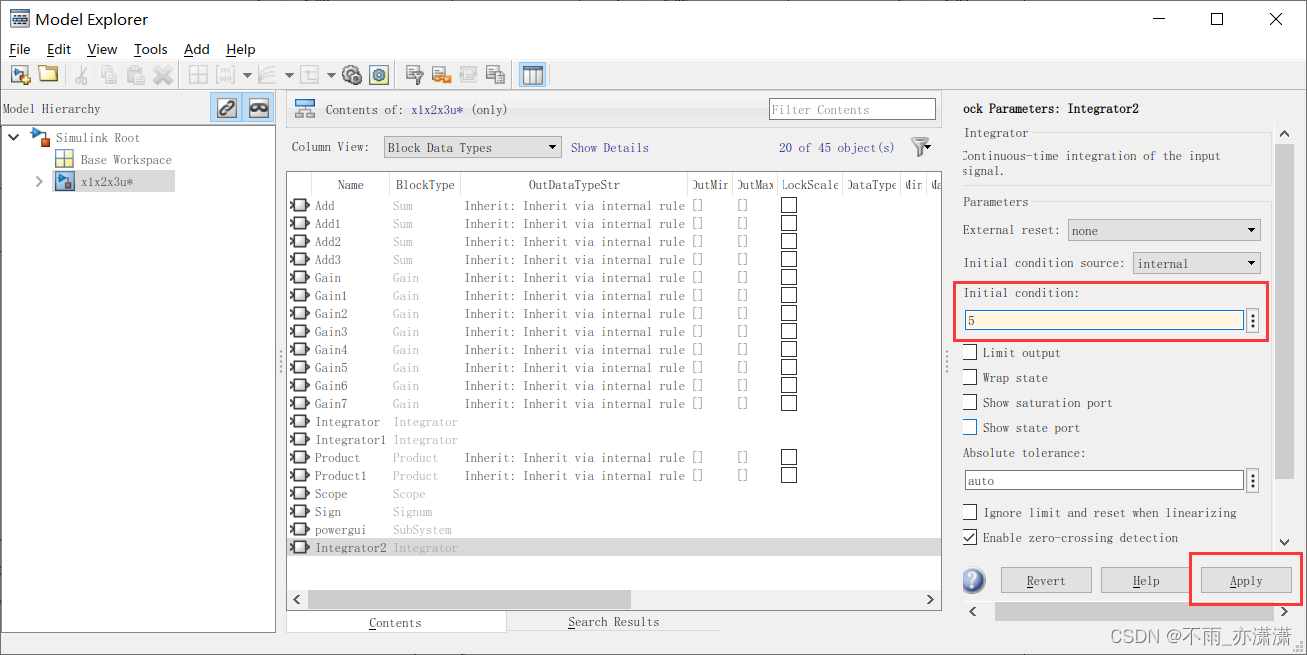The image size is (1307, 655).
Task: Click the Show Details link
Action: pos(610,147)
